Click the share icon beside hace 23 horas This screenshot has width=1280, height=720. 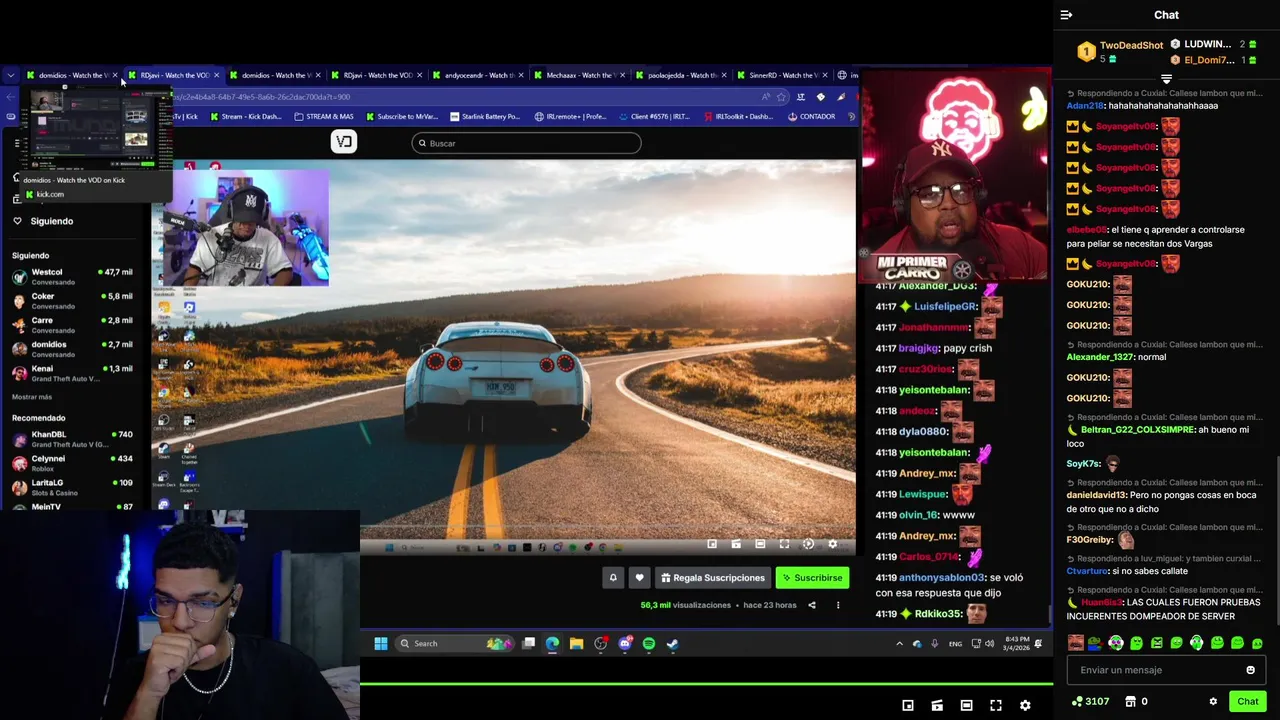click(x=812, y=605)
